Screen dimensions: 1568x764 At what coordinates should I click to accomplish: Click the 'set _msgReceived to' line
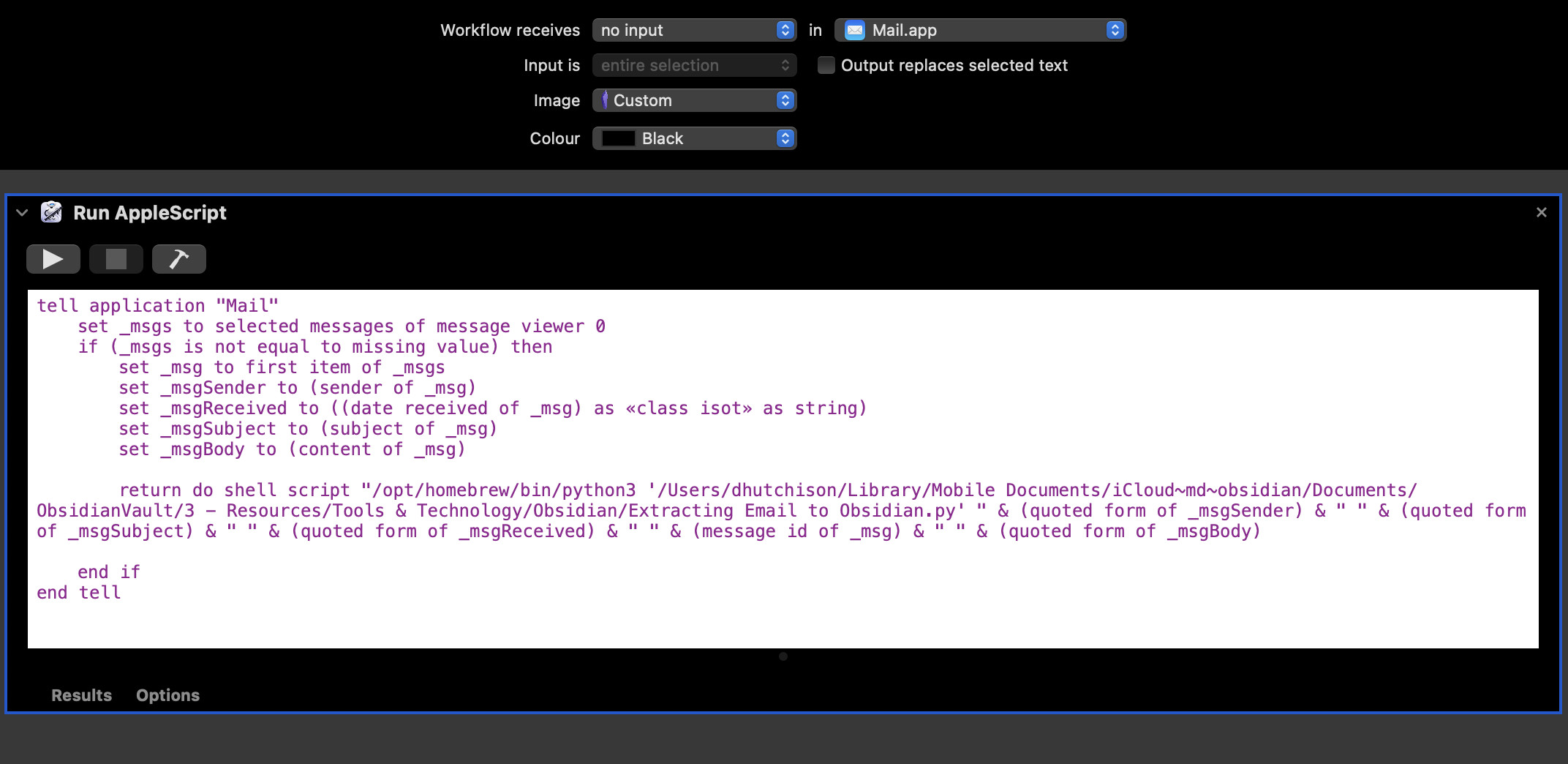click(493, 408)
